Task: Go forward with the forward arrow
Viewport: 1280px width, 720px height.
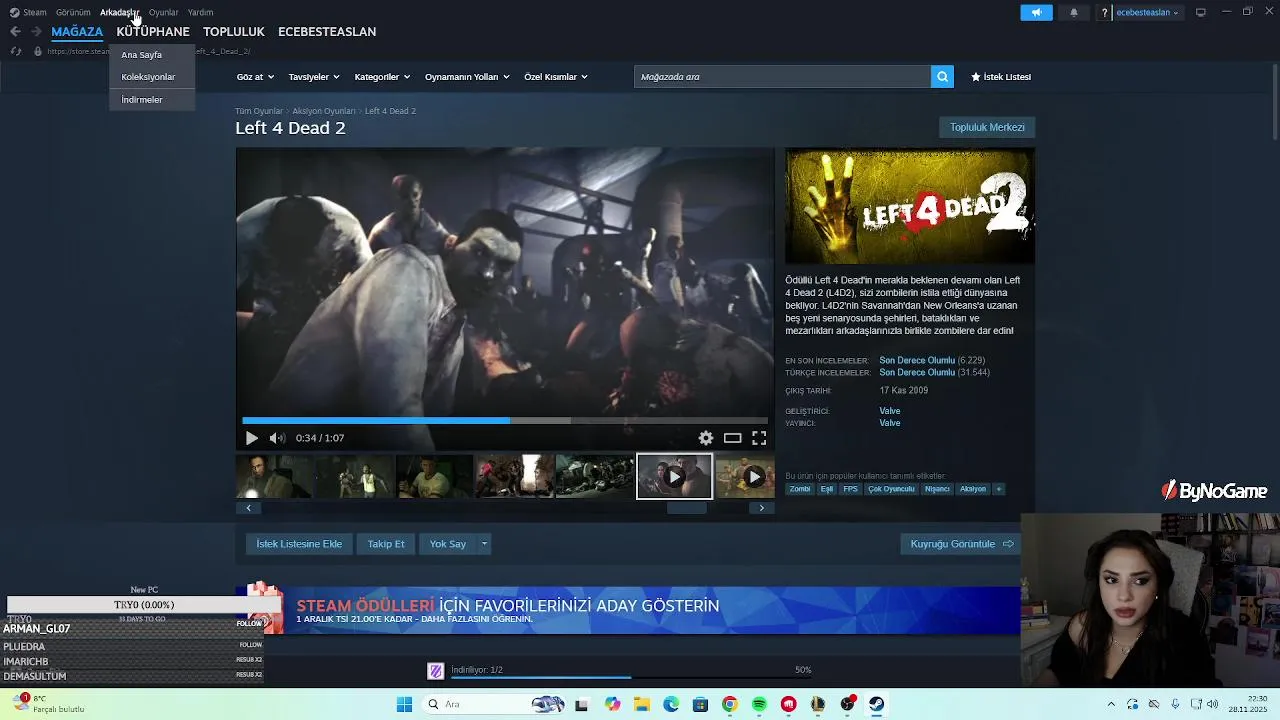Action: [x=36, y=32]
